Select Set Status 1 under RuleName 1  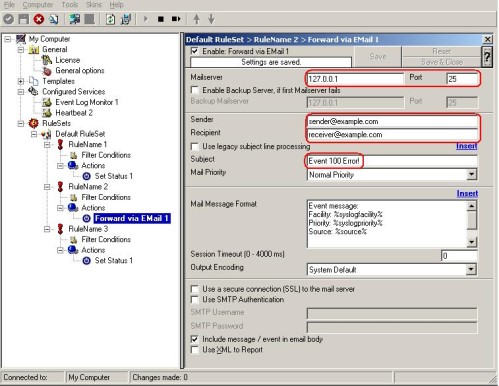coord(114,176)
